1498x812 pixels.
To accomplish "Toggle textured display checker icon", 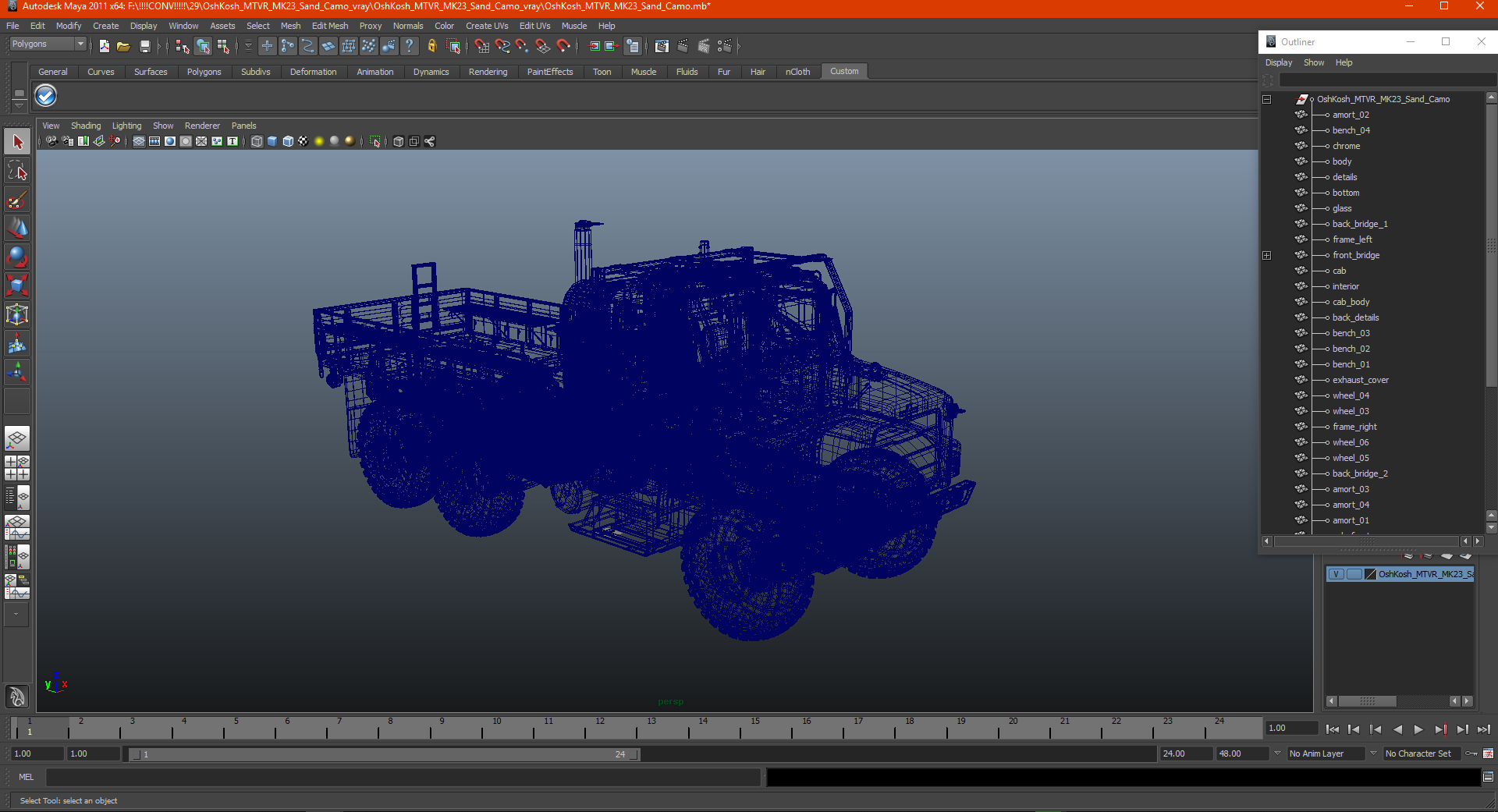I will pos(304,141).
